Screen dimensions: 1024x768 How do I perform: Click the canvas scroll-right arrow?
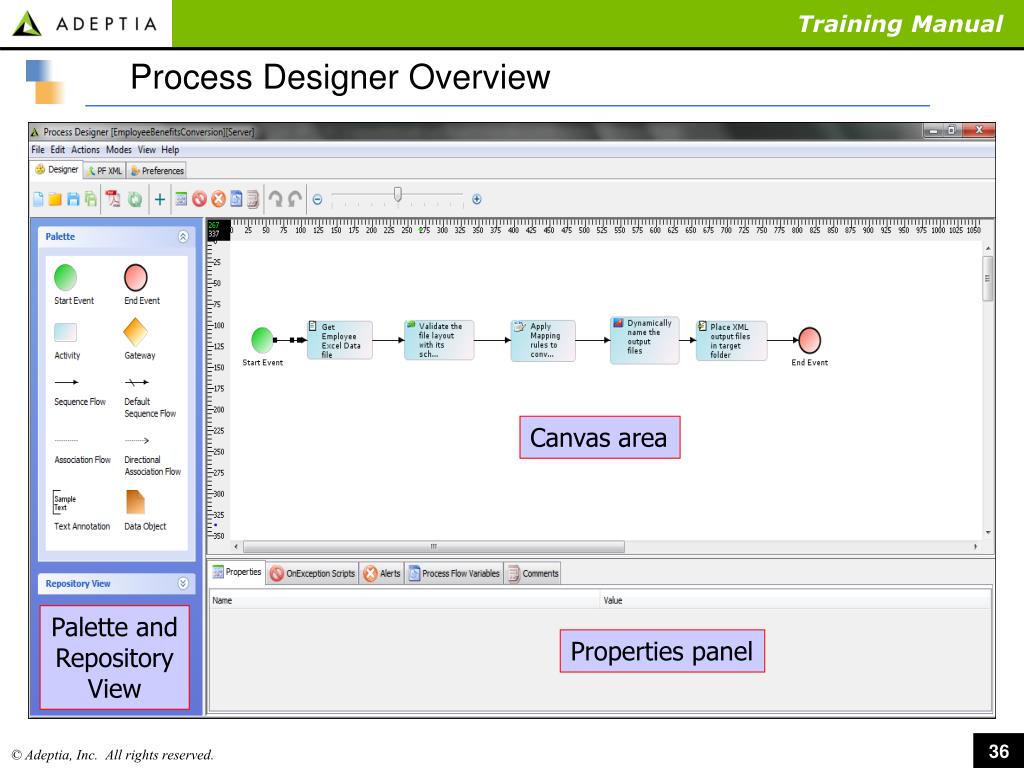click(x=976, y=547)
